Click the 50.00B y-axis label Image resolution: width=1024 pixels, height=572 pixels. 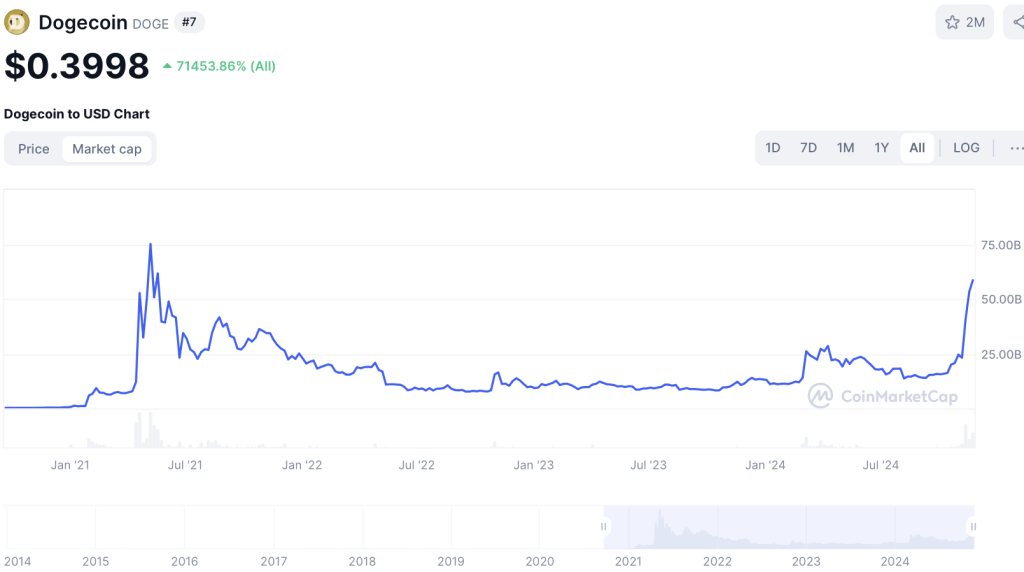pyautogui.click(x=1001, y=299)
